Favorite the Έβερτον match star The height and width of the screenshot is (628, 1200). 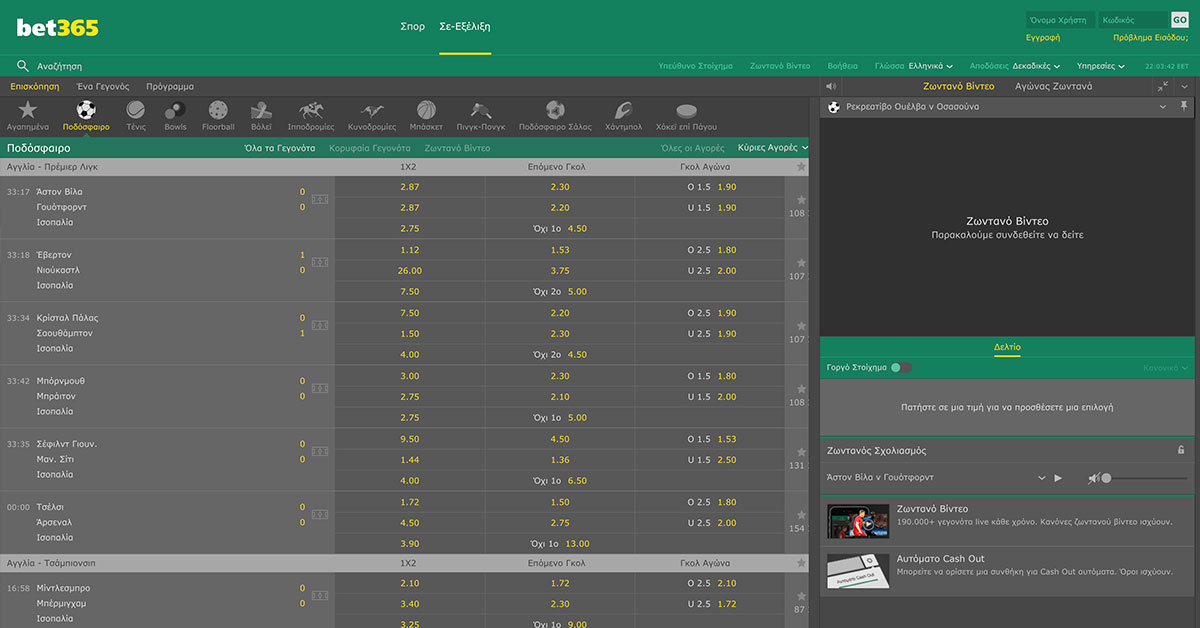tap(800, 263)
